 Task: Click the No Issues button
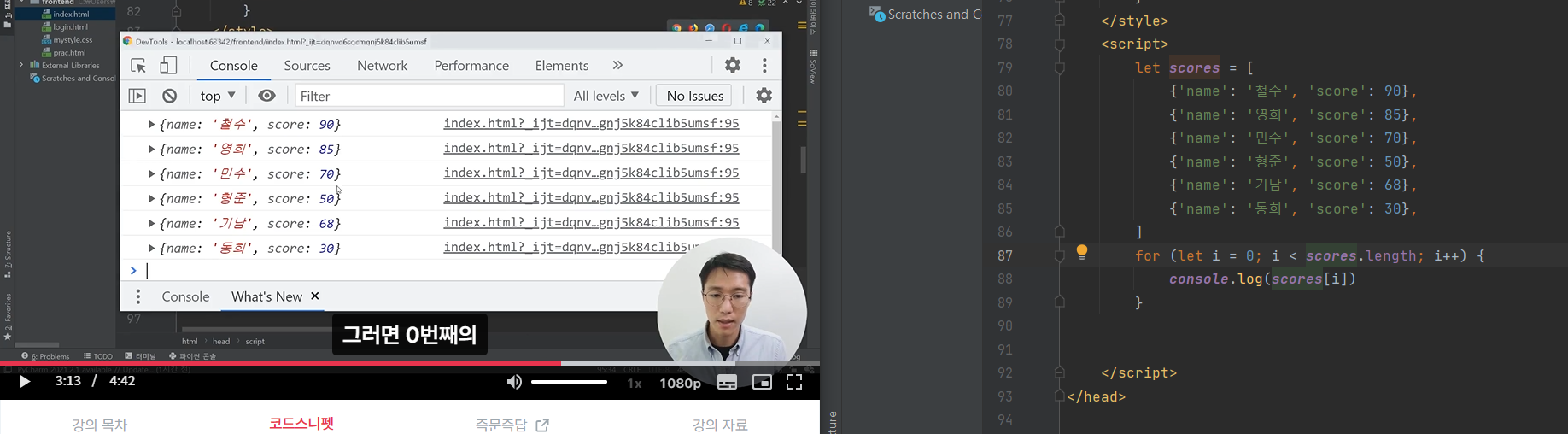pyautogui.click(x=695, y=96)
